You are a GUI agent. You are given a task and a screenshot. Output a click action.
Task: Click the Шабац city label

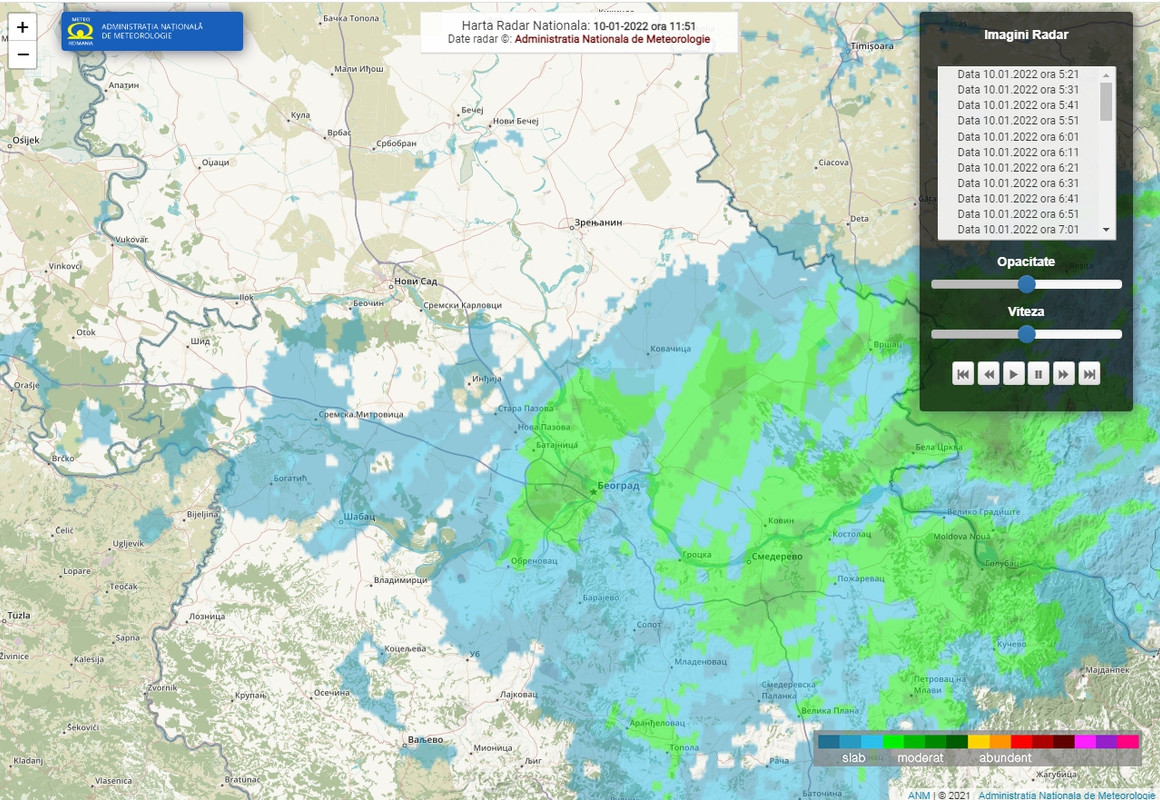pos(360,516)
